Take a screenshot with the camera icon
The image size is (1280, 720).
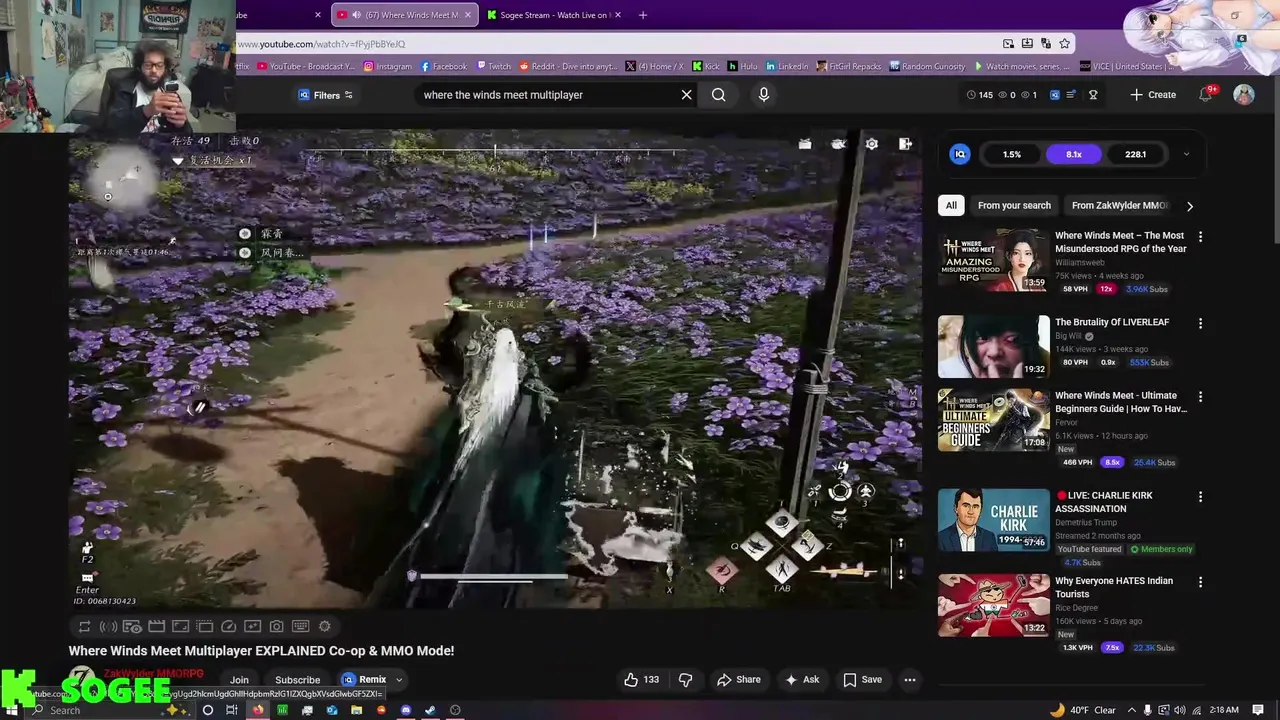pos(276,627)
